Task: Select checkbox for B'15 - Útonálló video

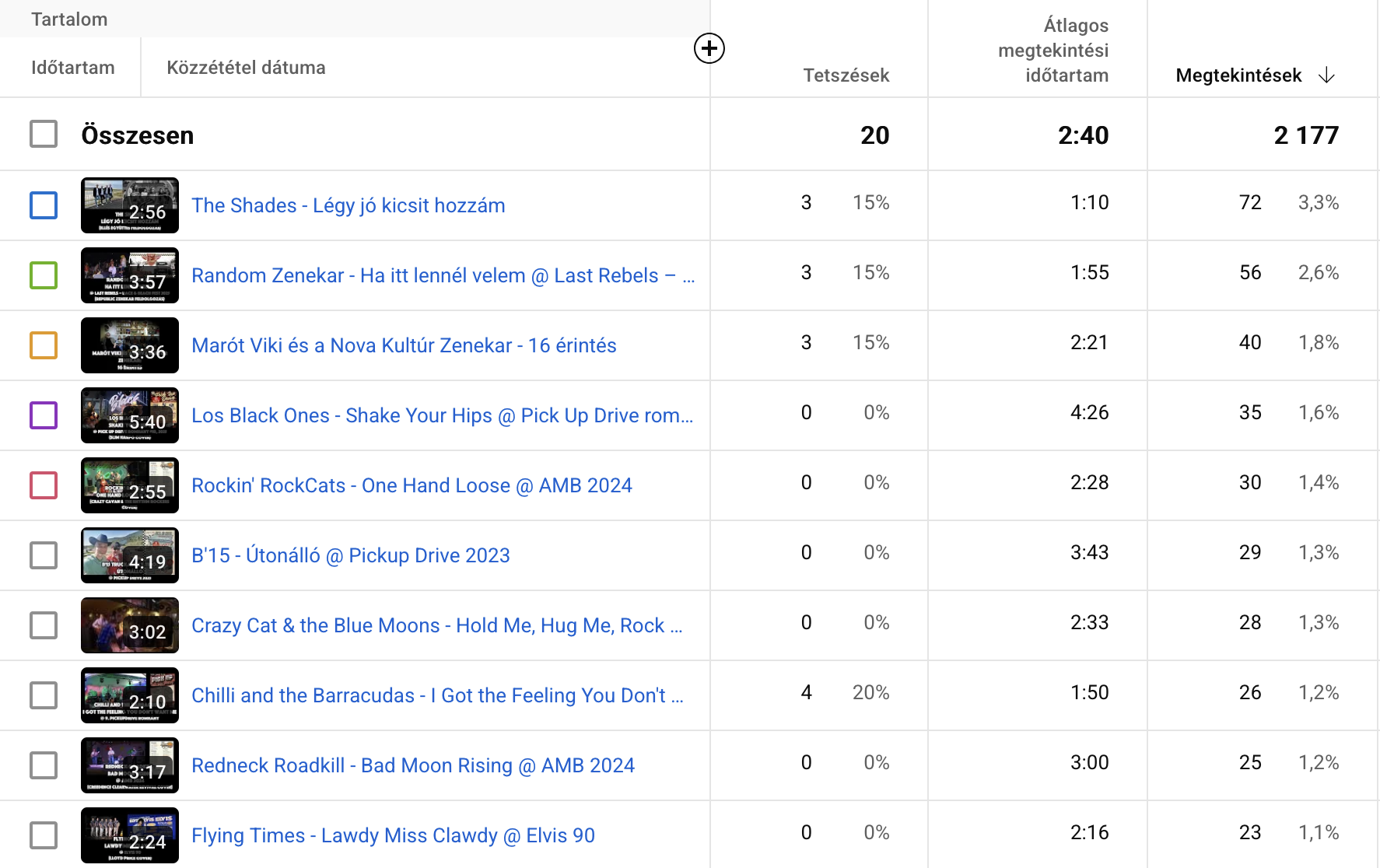Action: (44, 555)
